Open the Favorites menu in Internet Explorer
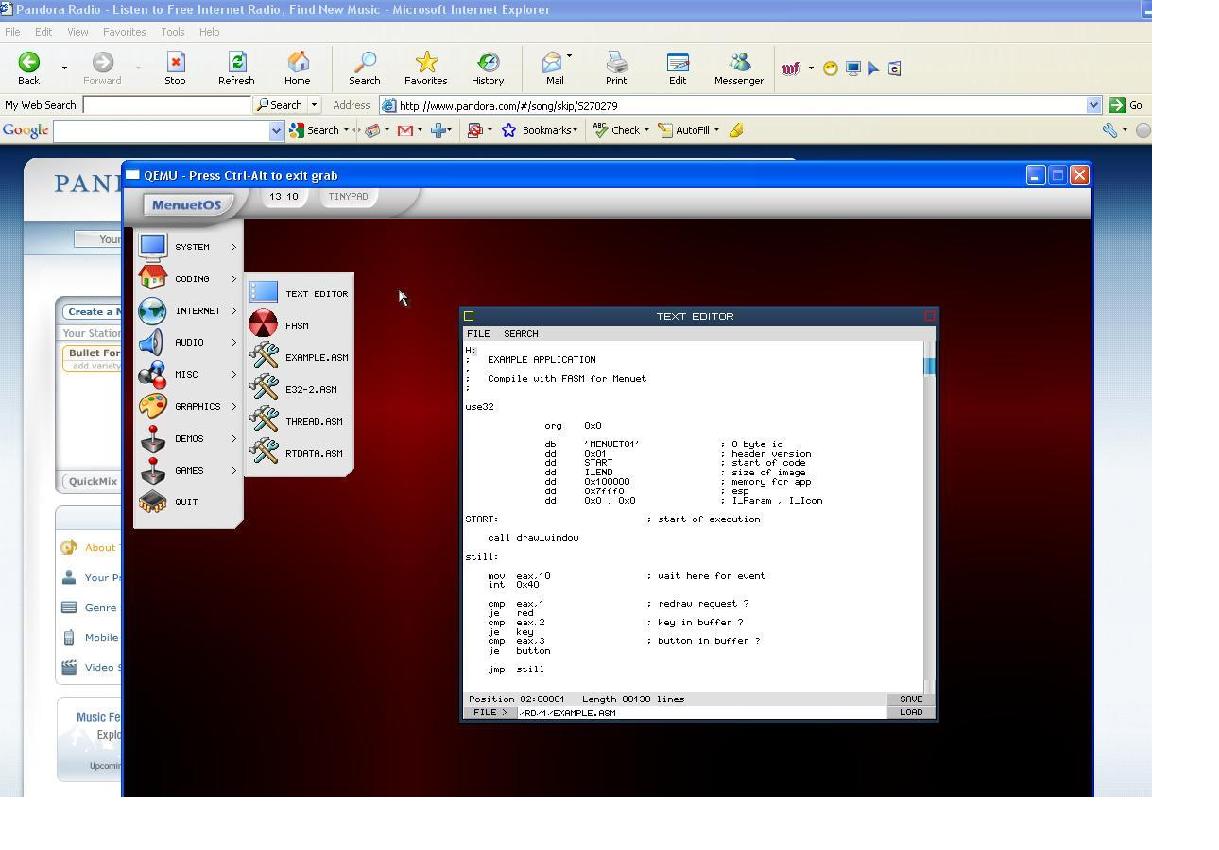Screen dimensions: 1219x850 click(x=125, y=32)
